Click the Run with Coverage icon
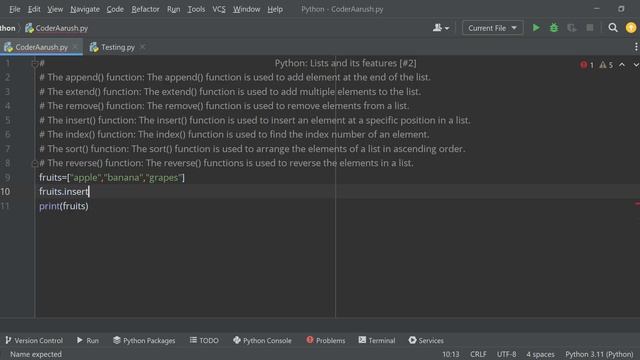 click(571, 28)
